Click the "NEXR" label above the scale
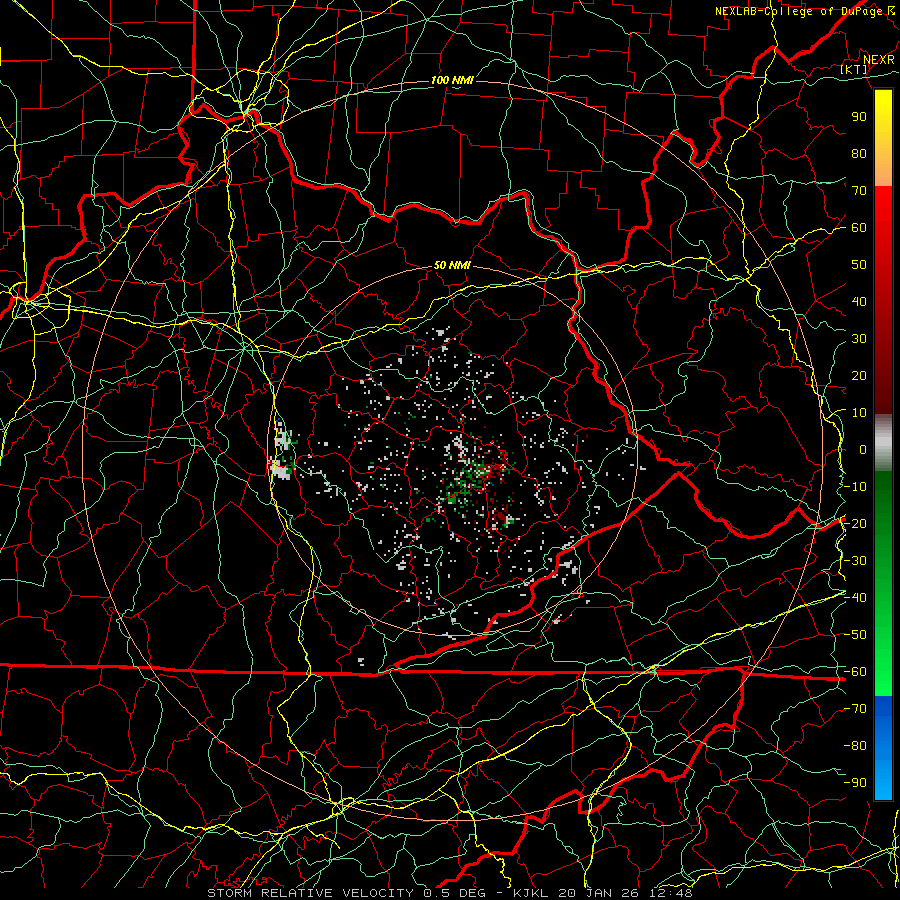 point(879,60)
